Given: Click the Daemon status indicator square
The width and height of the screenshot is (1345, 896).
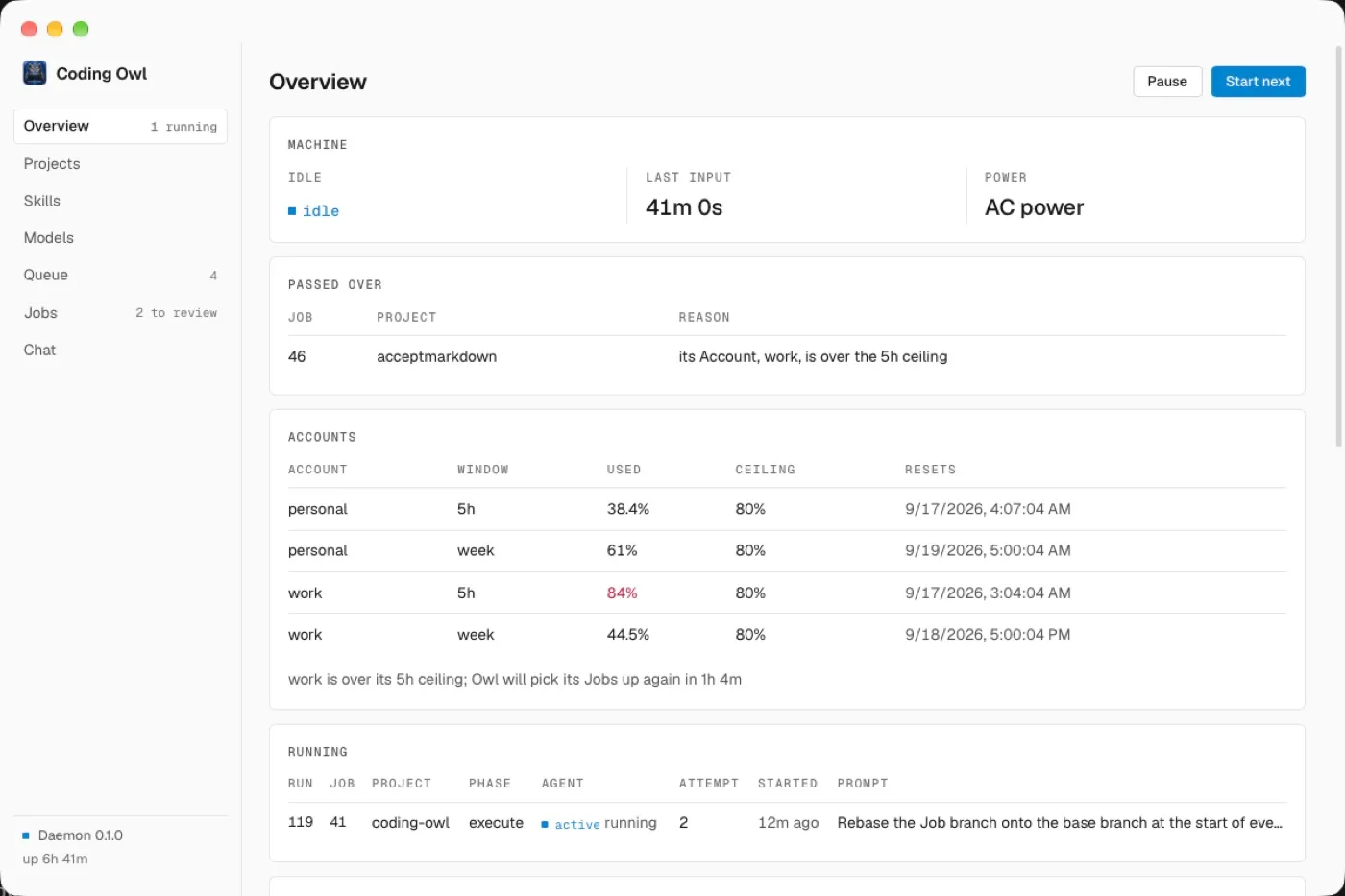Looking at the screenshot, I should pyautogui.click(x=26, y=835).
